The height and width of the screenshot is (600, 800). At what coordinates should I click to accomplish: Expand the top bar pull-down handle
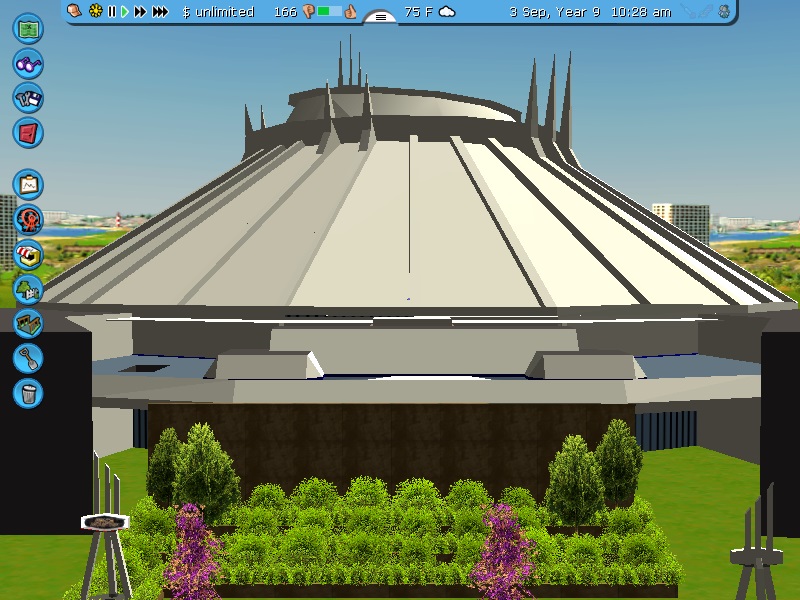pyautogui.click(x=380, y=16)
